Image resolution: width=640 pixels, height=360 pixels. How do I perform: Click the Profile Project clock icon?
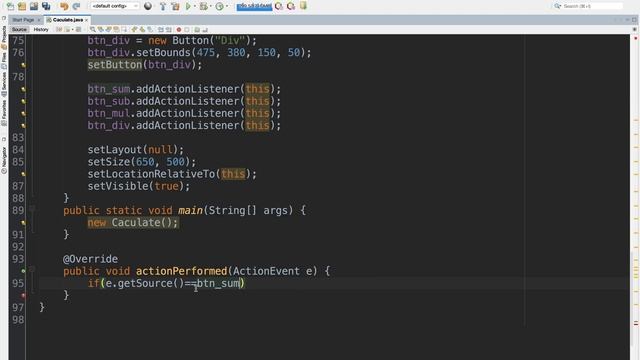pyautogui.click(x=220, y=6)
